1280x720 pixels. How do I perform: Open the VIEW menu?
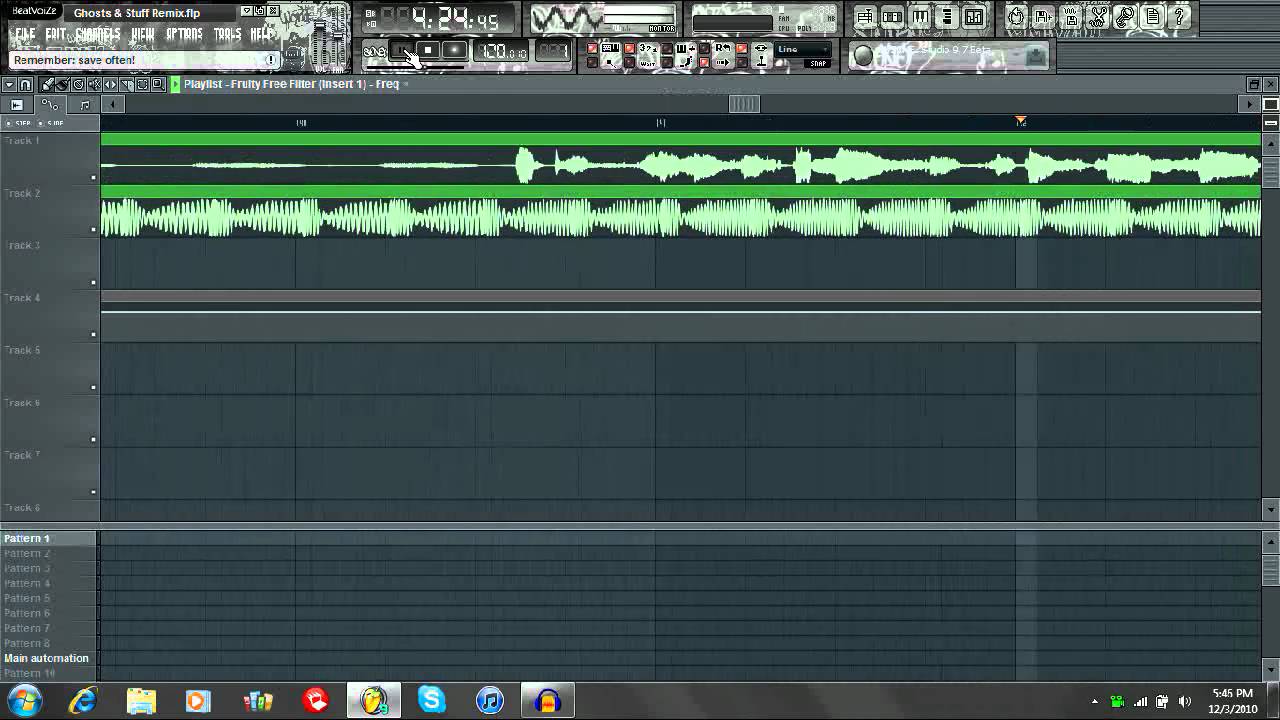pyautogui.click(x=143, y=34)
